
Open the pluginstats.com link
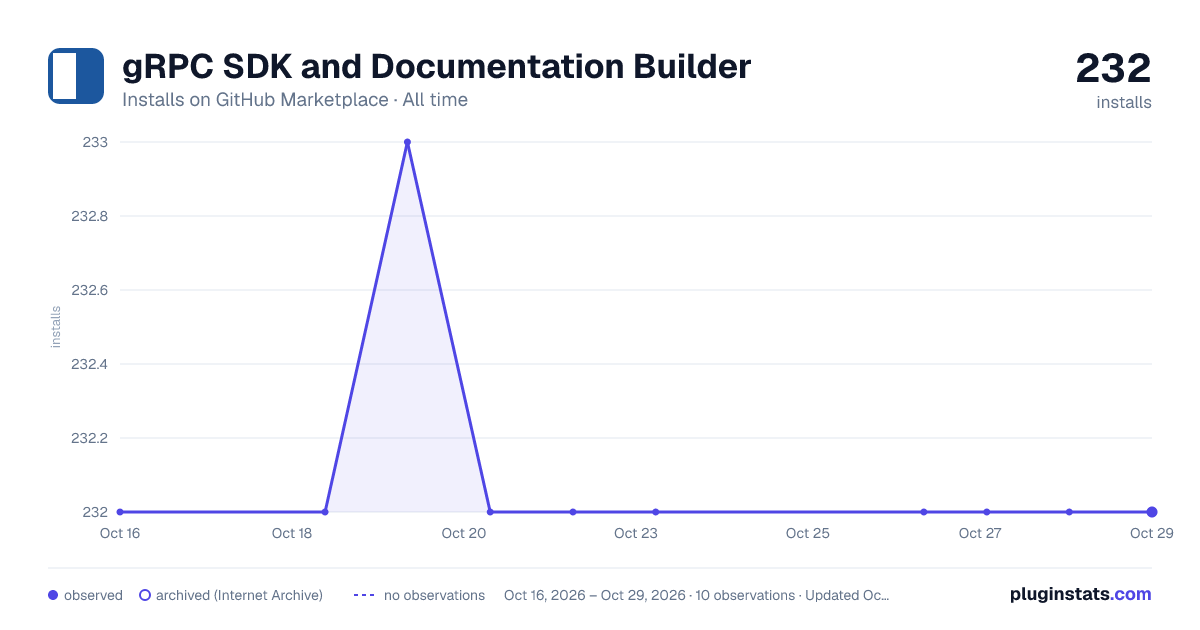click(1081, 594)
